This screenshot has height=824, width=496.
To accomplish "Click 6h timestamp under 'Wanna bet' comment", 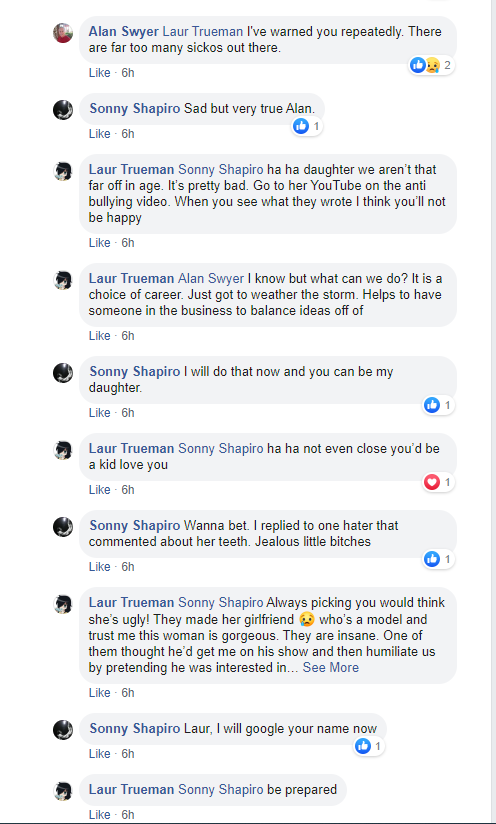I will 128,566.
